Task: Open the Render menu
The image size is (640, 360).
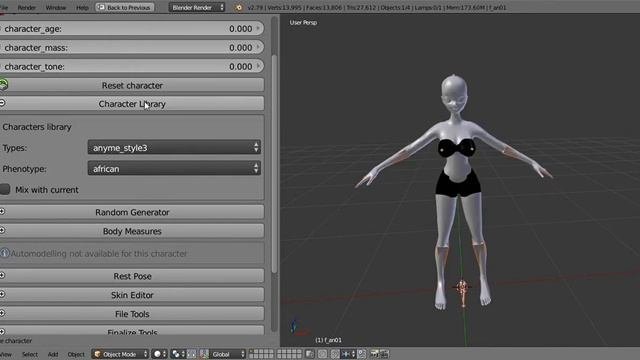Action: (27, 7)
